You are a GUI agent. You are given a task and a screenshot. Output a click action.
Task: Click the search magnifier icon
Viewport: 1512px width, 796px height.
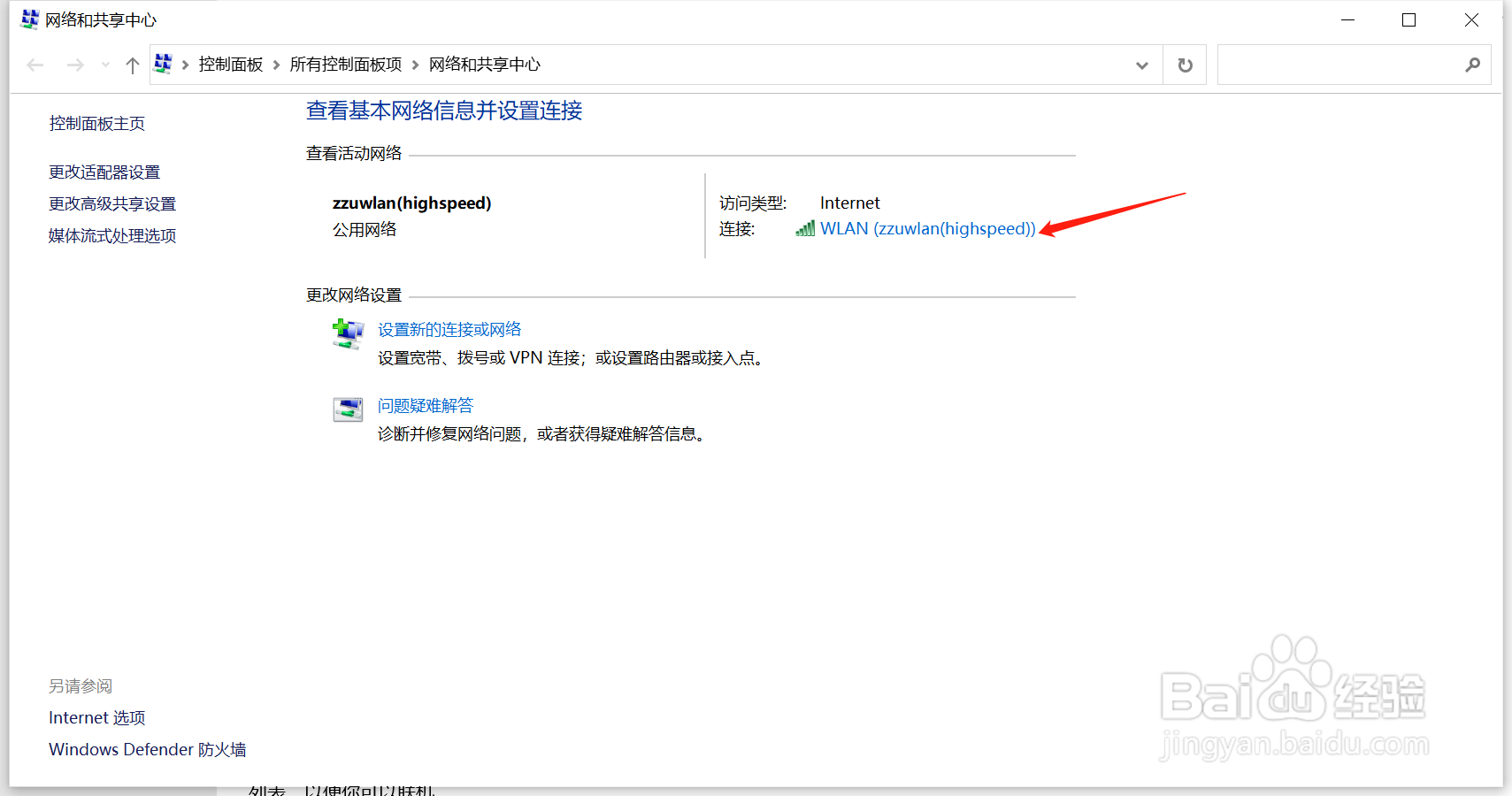(x=1472, y=64)
